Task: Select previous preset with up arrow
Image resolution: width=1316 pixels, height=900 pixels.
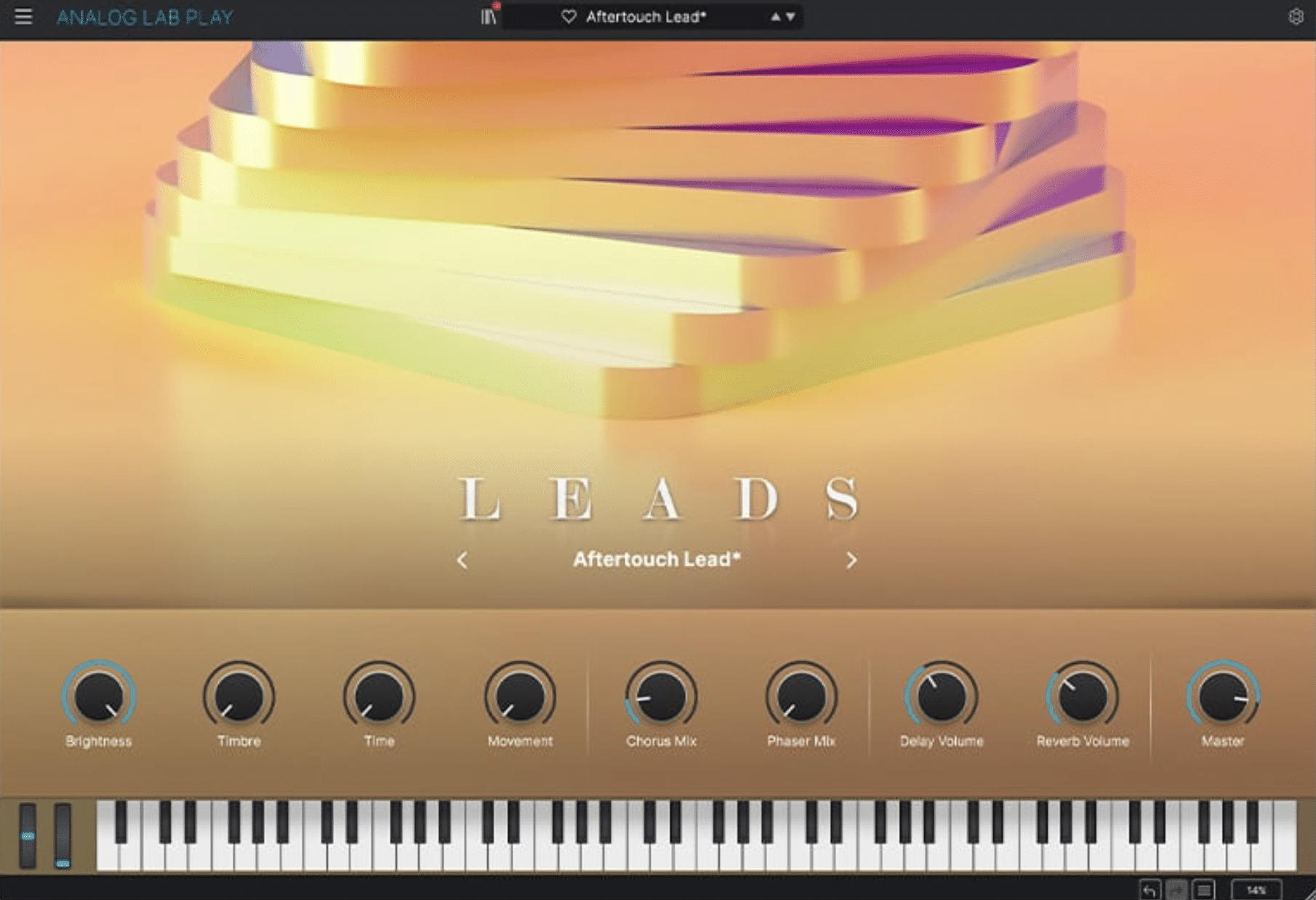Action: 776,17
